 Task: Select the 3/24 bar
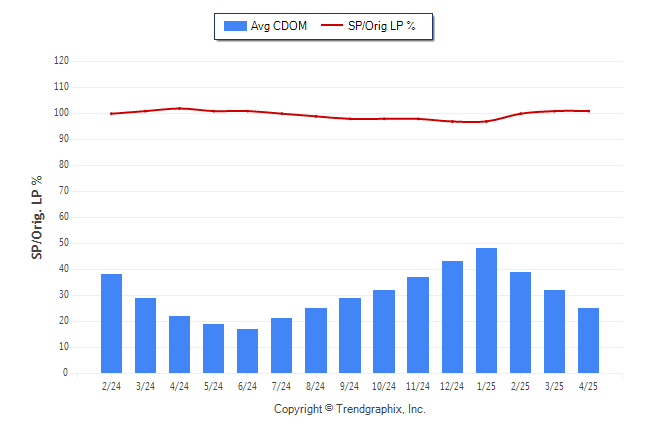(145, 335)
